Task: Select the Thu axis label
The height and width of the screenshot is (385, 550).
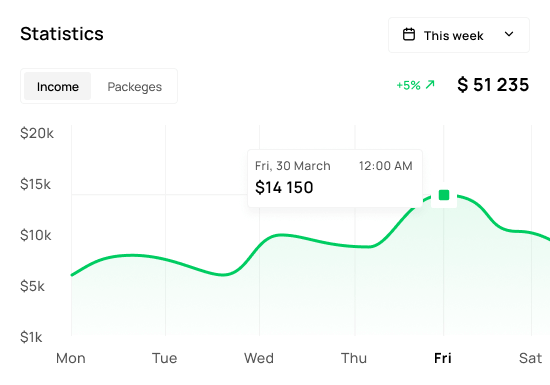Action: [354, 358]
